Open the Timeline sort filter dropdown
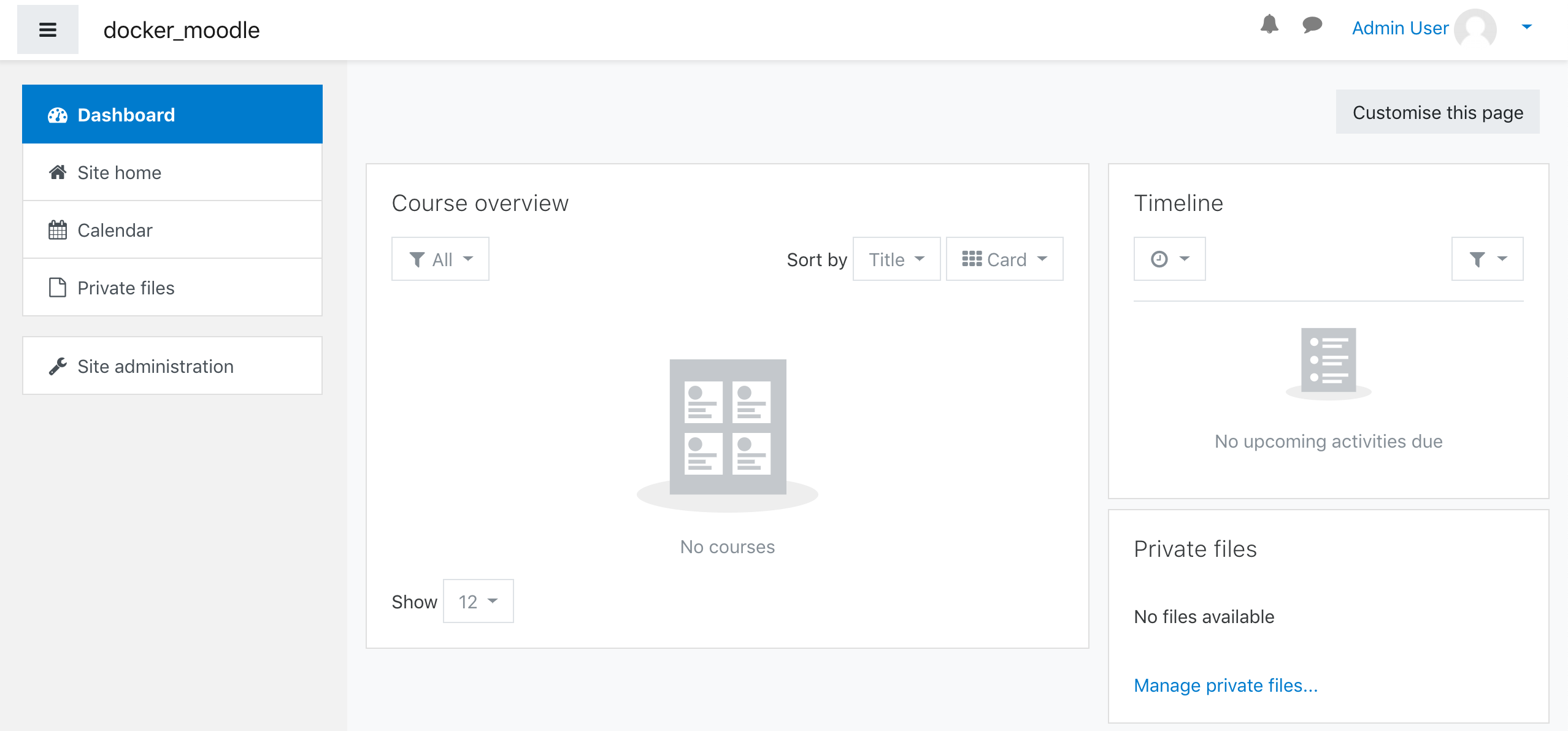This screenshot has width=1568, height=731. [1488, 259]
